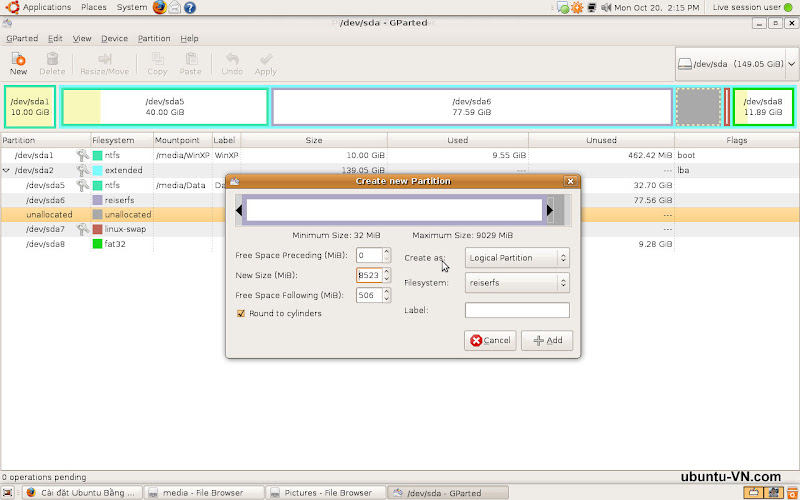Click the clock showing Mon Oct 20

click(x=656, y=8)
